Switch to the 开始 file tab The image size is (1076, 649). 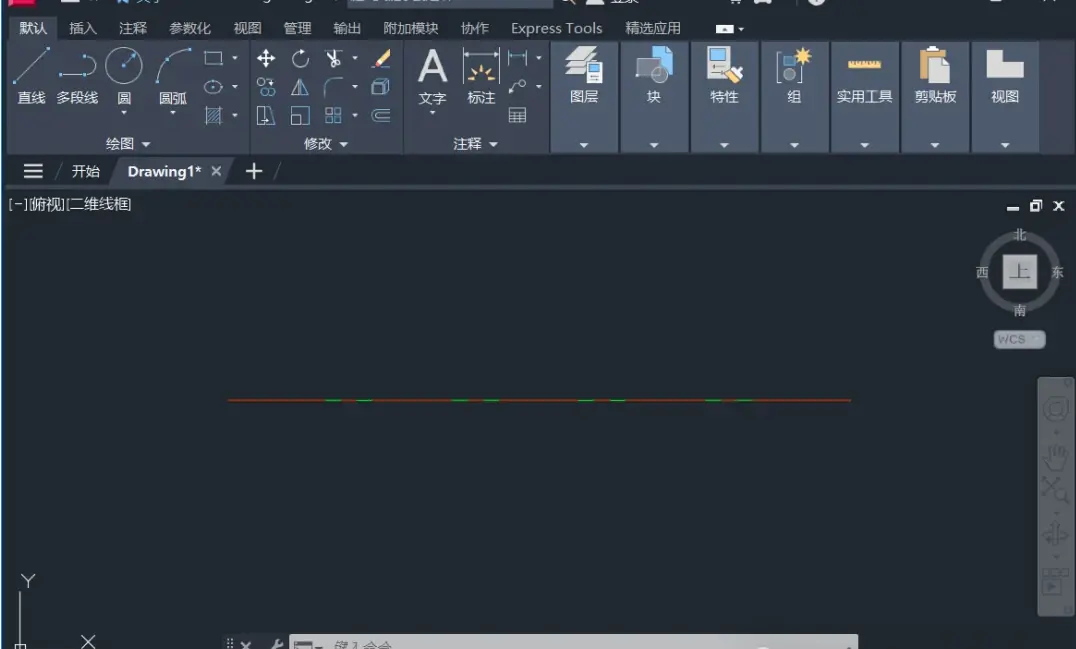(x=86, y=172)
